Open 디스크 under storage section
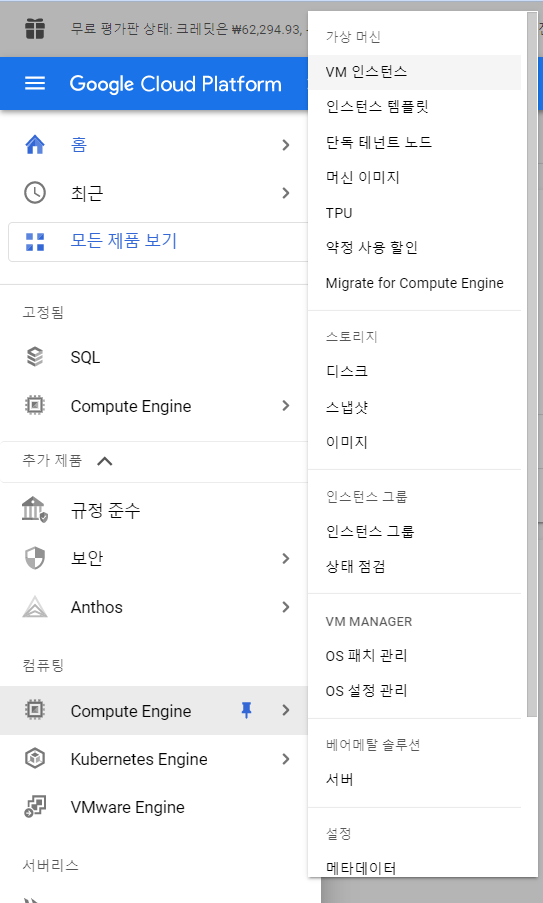The height and width of the screenshot is (903, 543). coord(415,371)
